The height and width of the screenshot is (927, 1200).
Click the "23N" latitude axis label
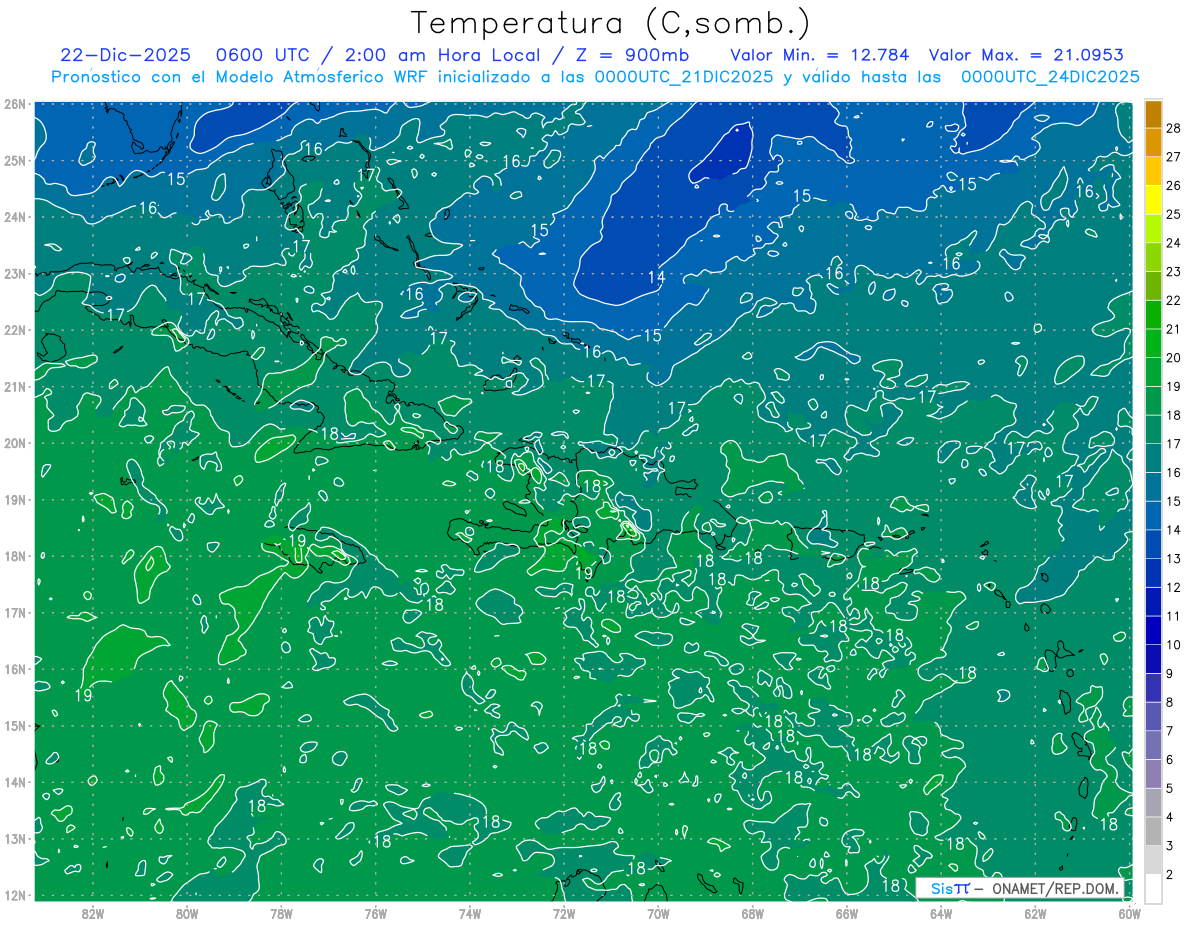15,273
